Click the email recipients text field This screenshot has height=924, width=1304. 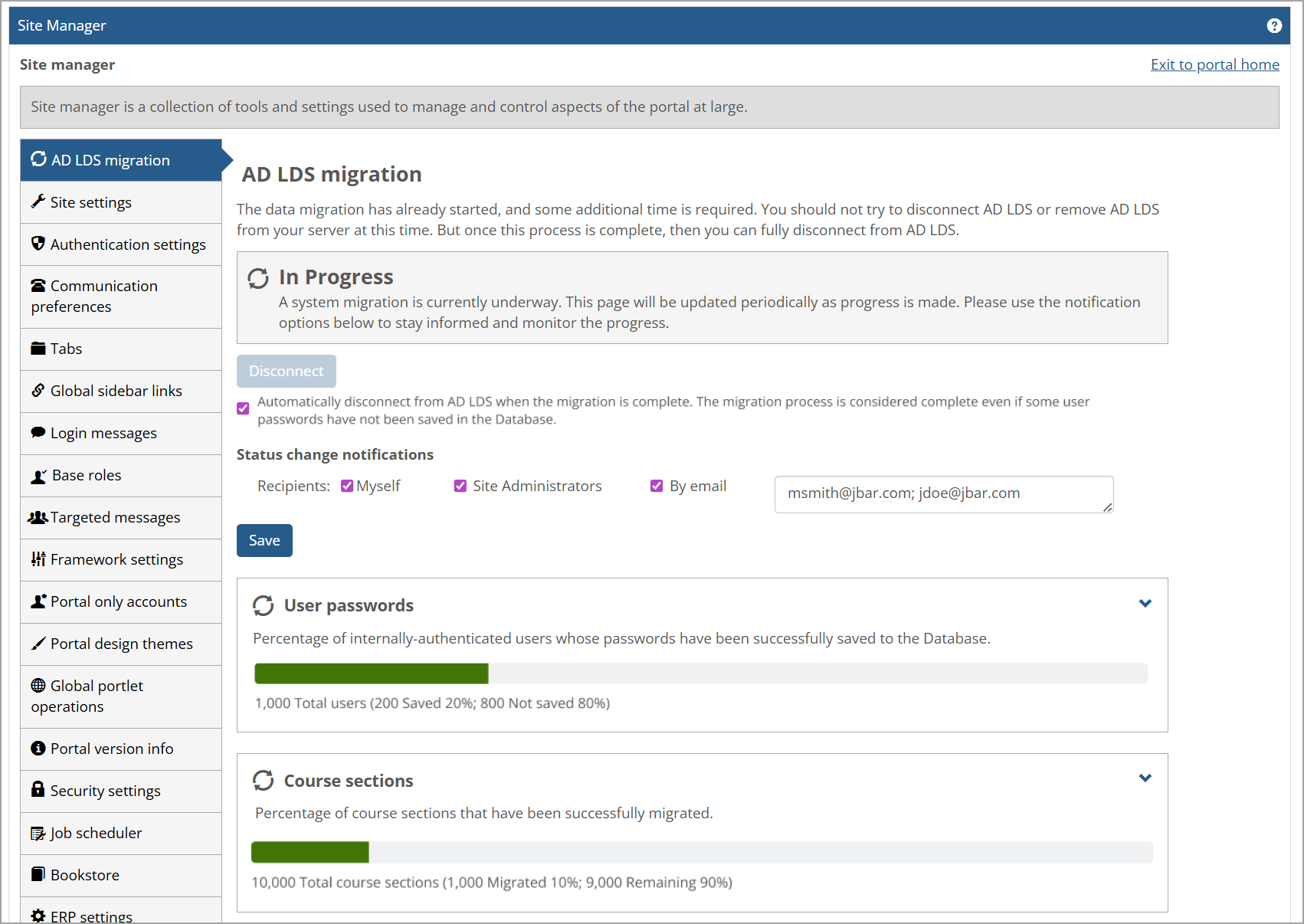(x=944, y=494)
